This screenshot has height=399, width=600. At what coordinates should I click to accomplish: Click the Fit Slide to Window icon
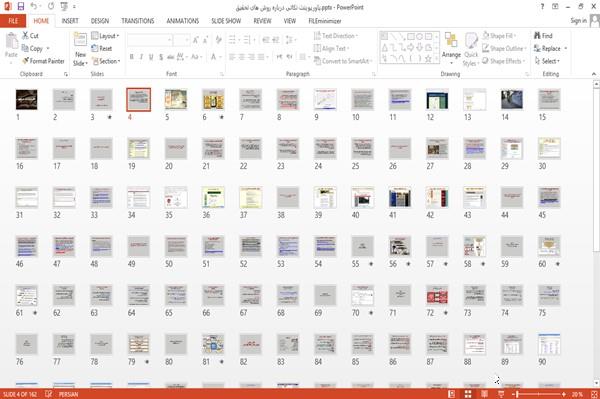coord(594,394)
